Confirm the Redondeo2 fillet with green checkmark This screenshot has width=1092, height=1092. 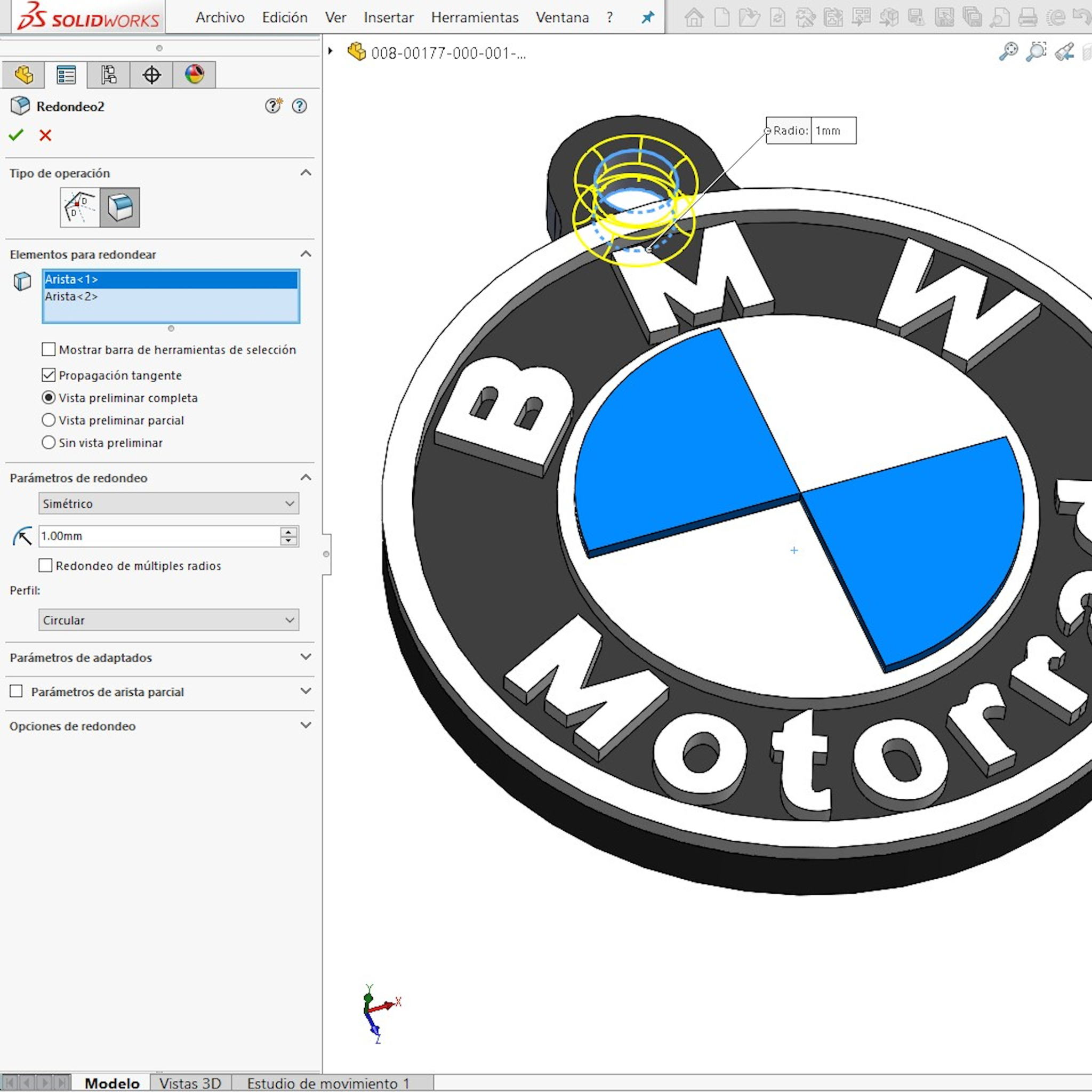click(x=17, y=135)
